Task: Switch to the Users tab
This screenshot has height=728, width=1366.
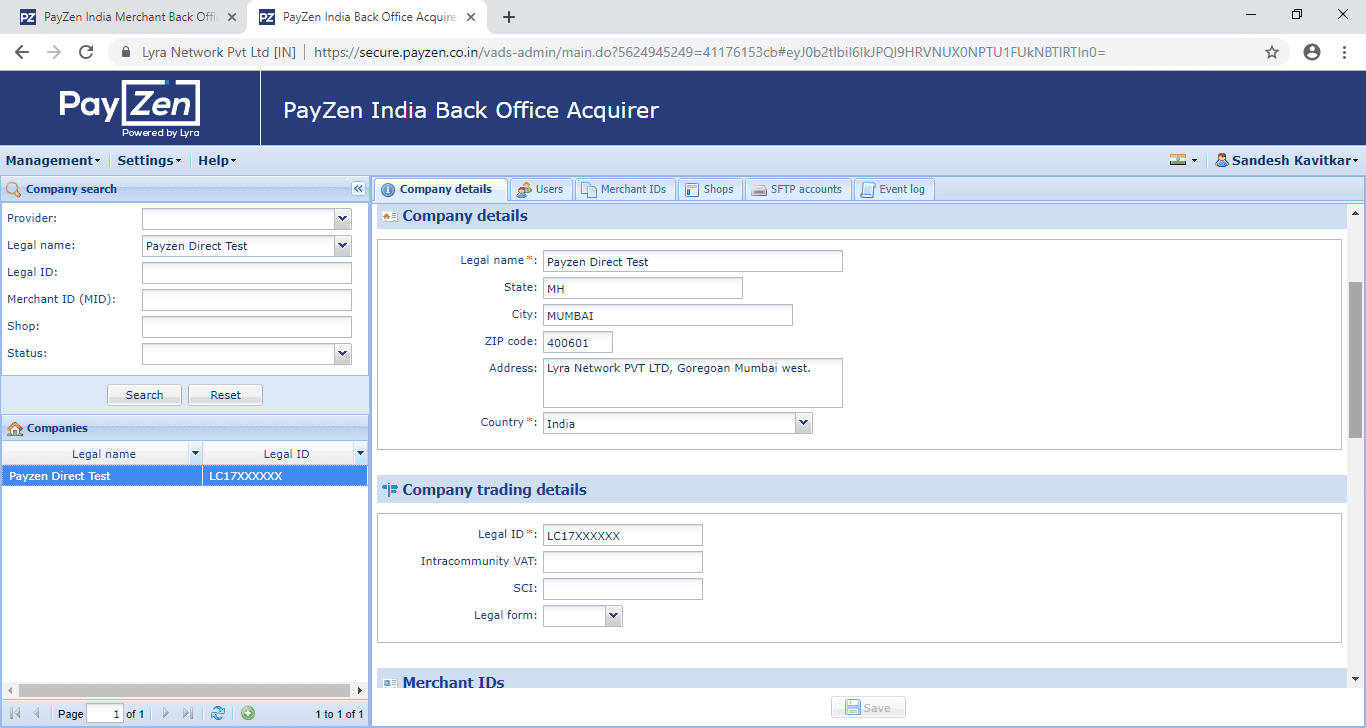Action: point(540,189)
